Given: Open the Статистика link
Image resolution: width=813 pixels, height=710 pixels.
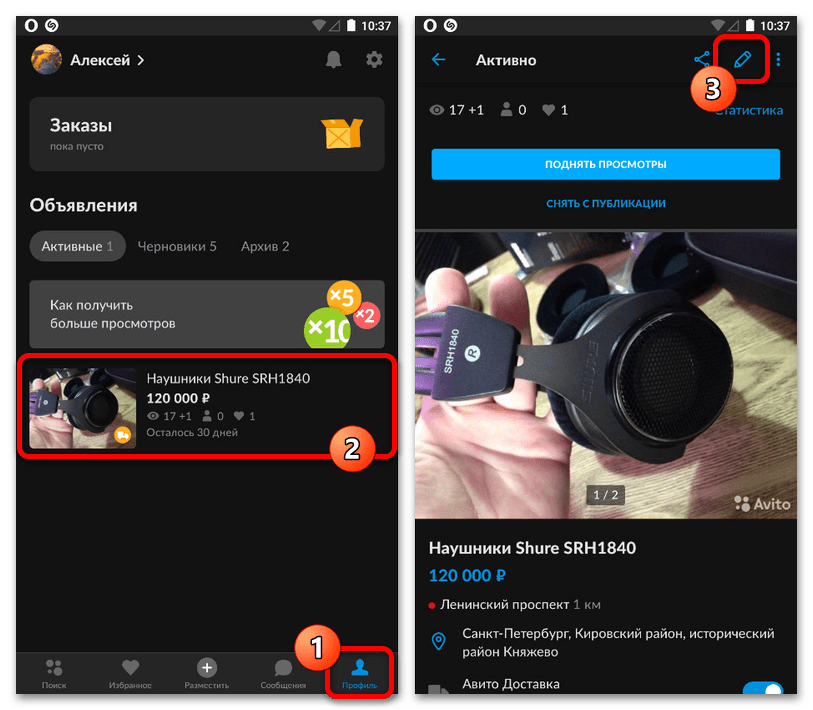Looking at the screenshot, I should pos(749,110).
